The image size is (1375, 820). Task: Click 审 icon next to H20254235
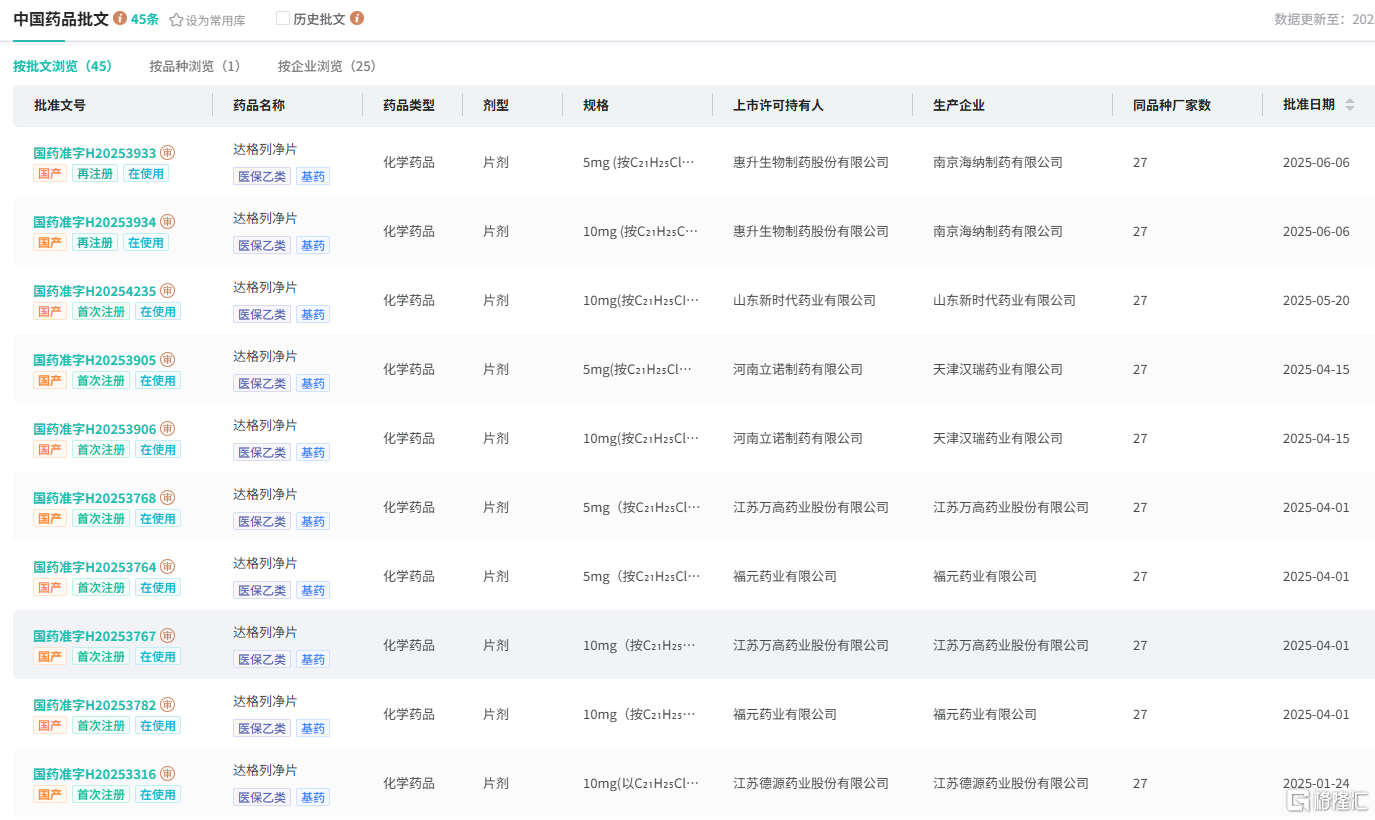(168, 291)
